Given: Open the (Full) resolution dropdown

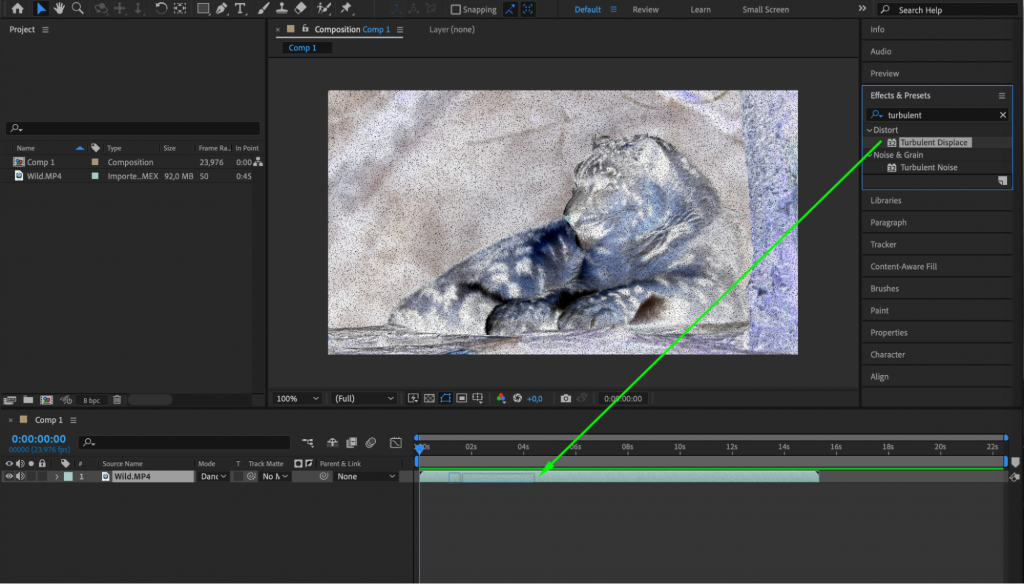Looking at the screenshot, I should pos(362,398).
